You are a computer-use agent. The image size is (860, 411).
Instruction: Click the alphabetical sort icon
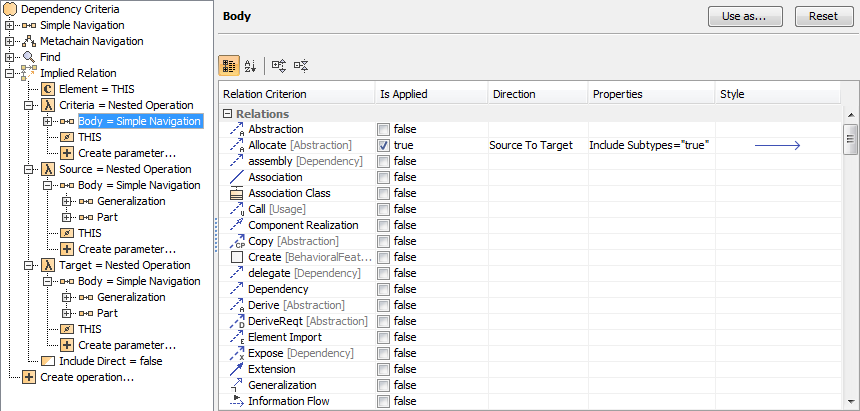pos(250,66)
